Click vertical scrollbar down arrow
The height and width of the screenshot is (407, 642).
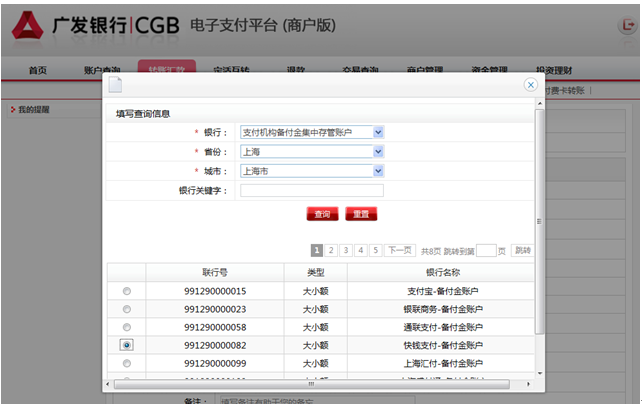pyautogui.click(x=540, y=373)
